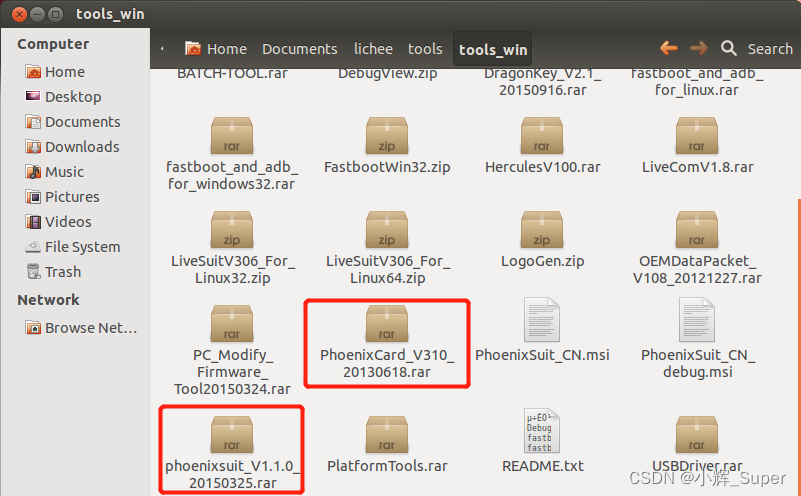Click the Downloads sidebar label
This screenshot has width=801, height=496.
[82, 147]
